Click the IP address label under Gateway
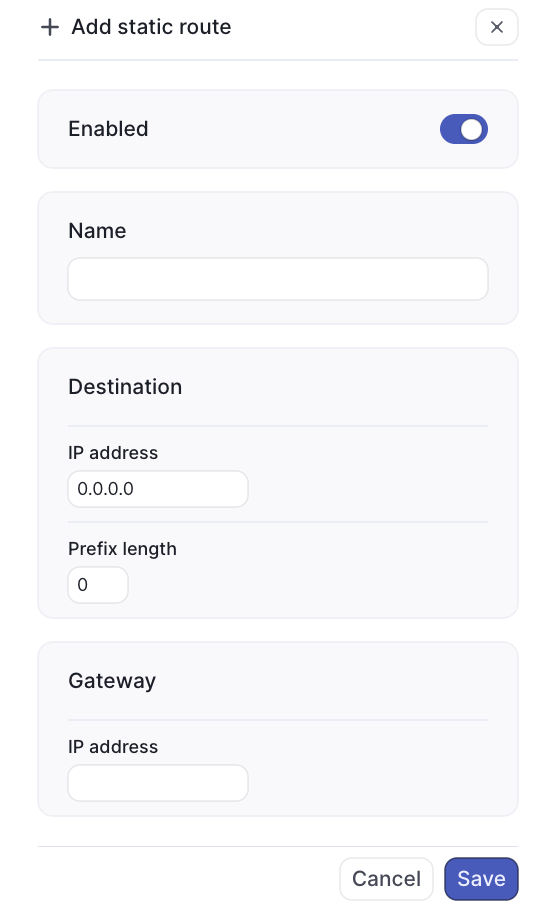This screenshot has width=560, height=924. pyautogui.click(x=113, y=747)
